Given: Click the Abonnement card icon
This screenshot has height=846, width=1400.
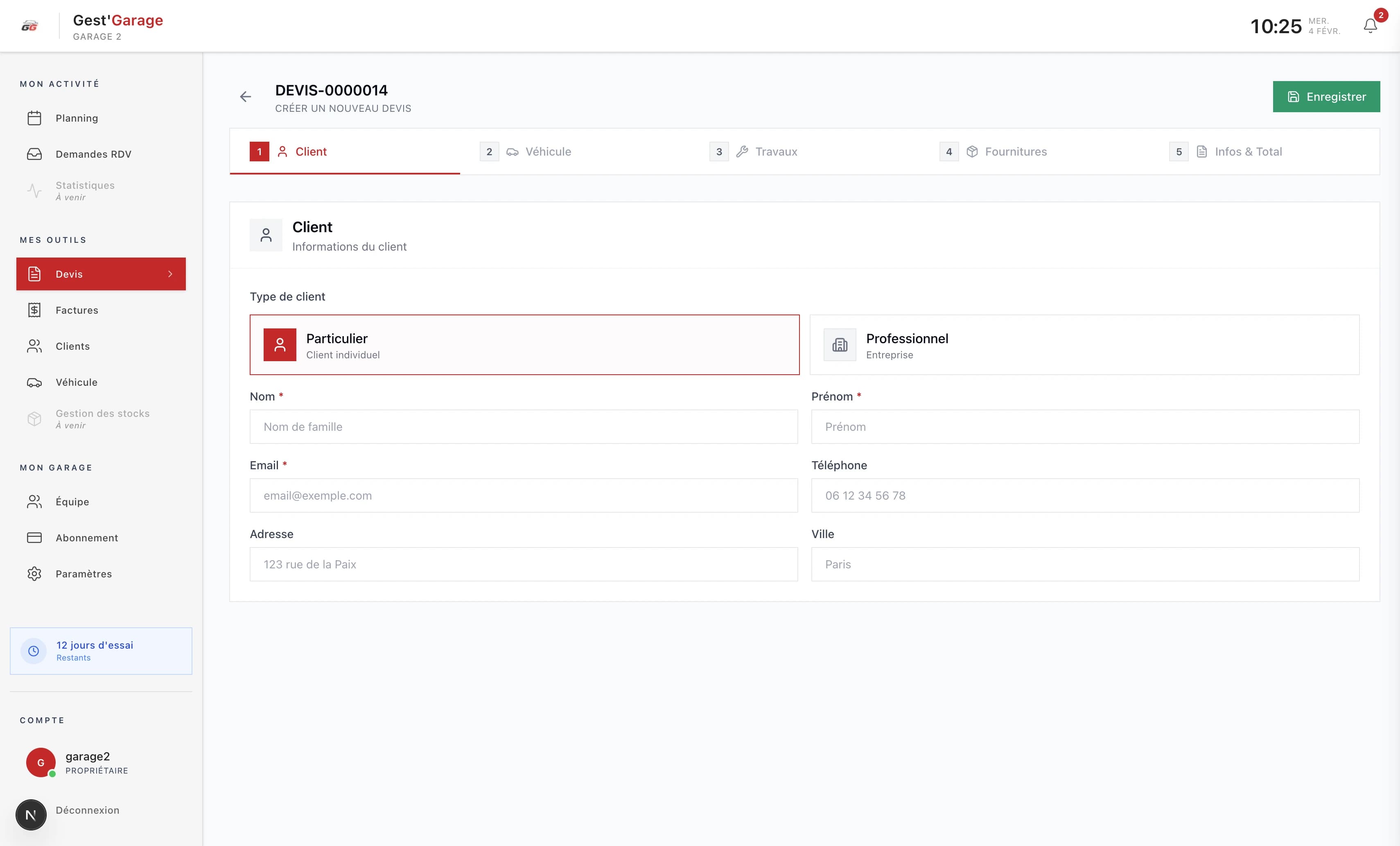Looking at the screenshot, I should (34, 538).
